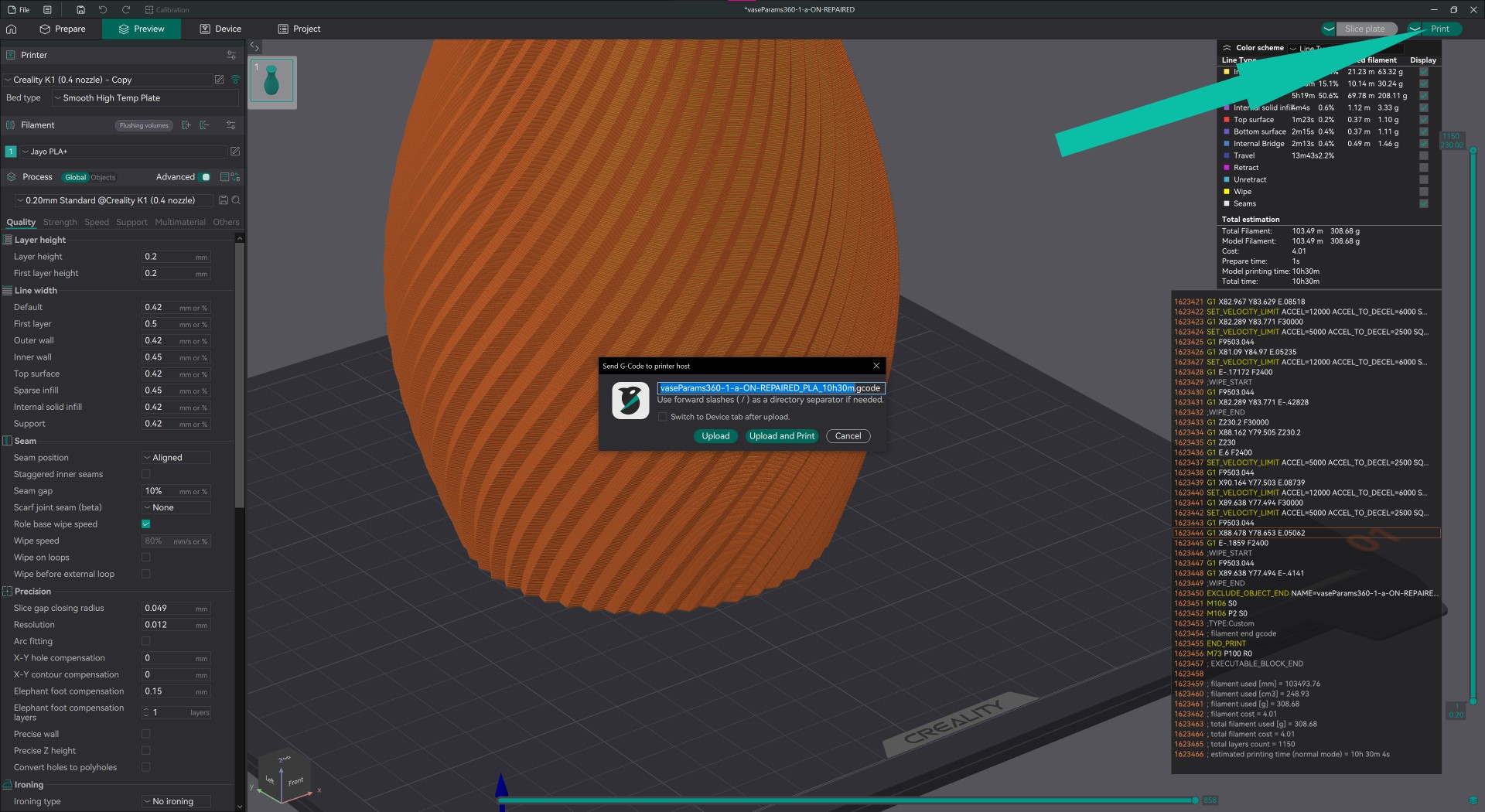Switch to the Prepare tab
The image size is (1485, 812).
tap(63, 29)
